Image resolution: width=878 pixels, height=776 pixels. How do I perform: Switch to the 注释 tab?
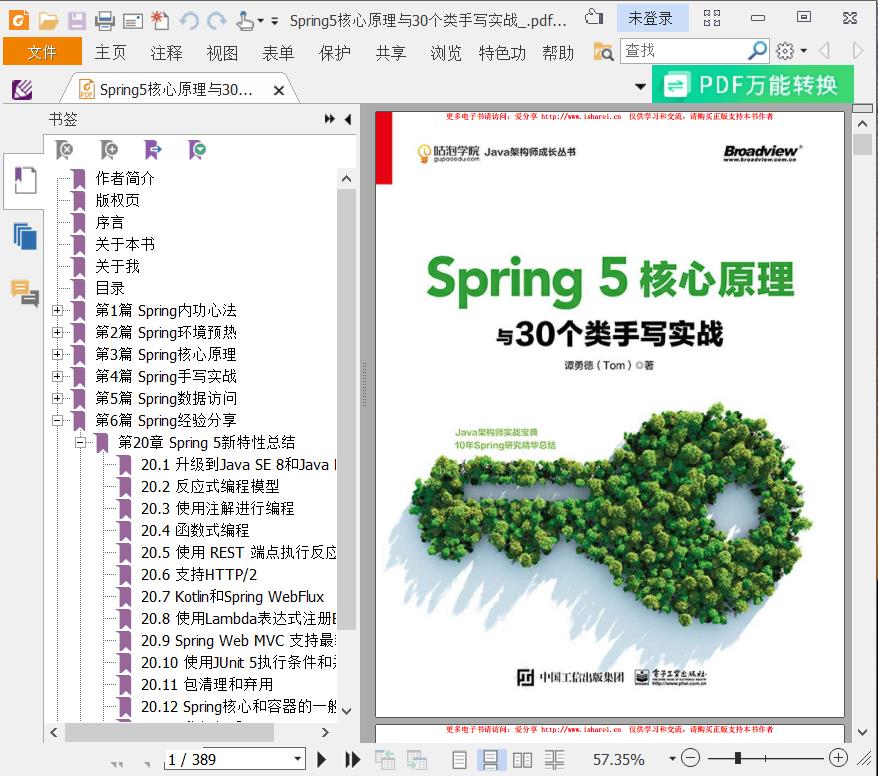pyautogui.click(x=166, y=53)
